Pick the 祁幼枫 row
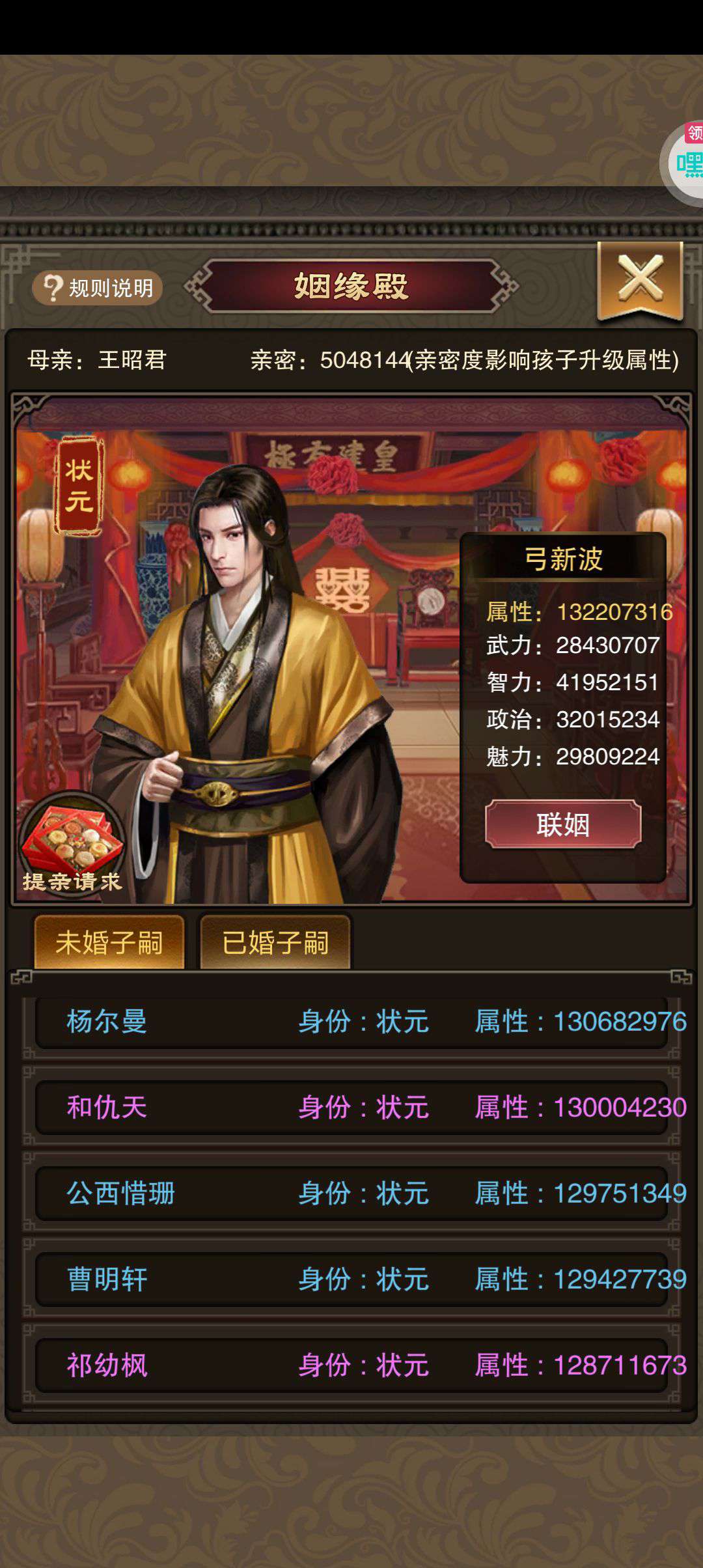The image size is (703, 1568). 351,1365
